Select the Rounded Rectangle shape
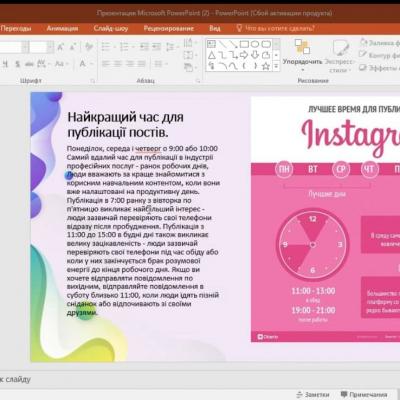This screenshot has height=400, width=400. coord(266,44)
